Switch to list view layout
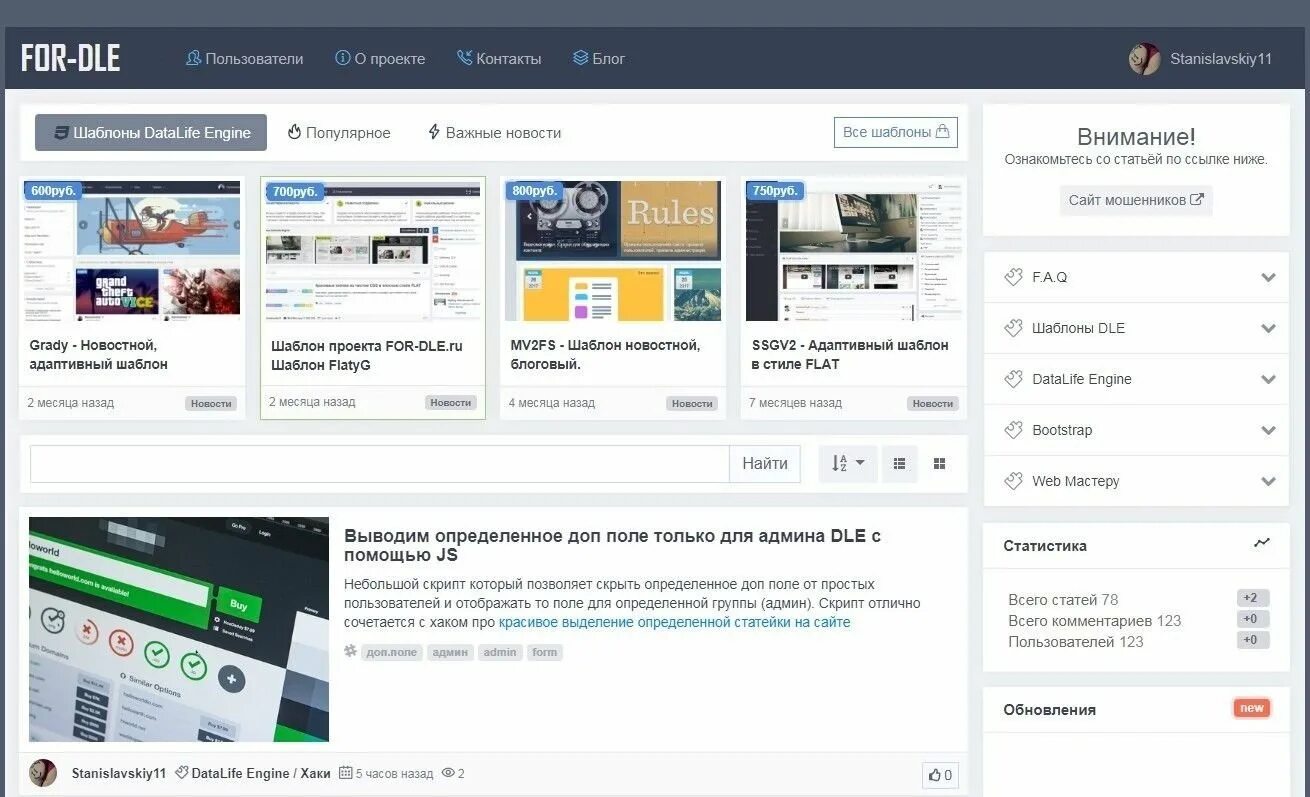 tap(900, 464)
